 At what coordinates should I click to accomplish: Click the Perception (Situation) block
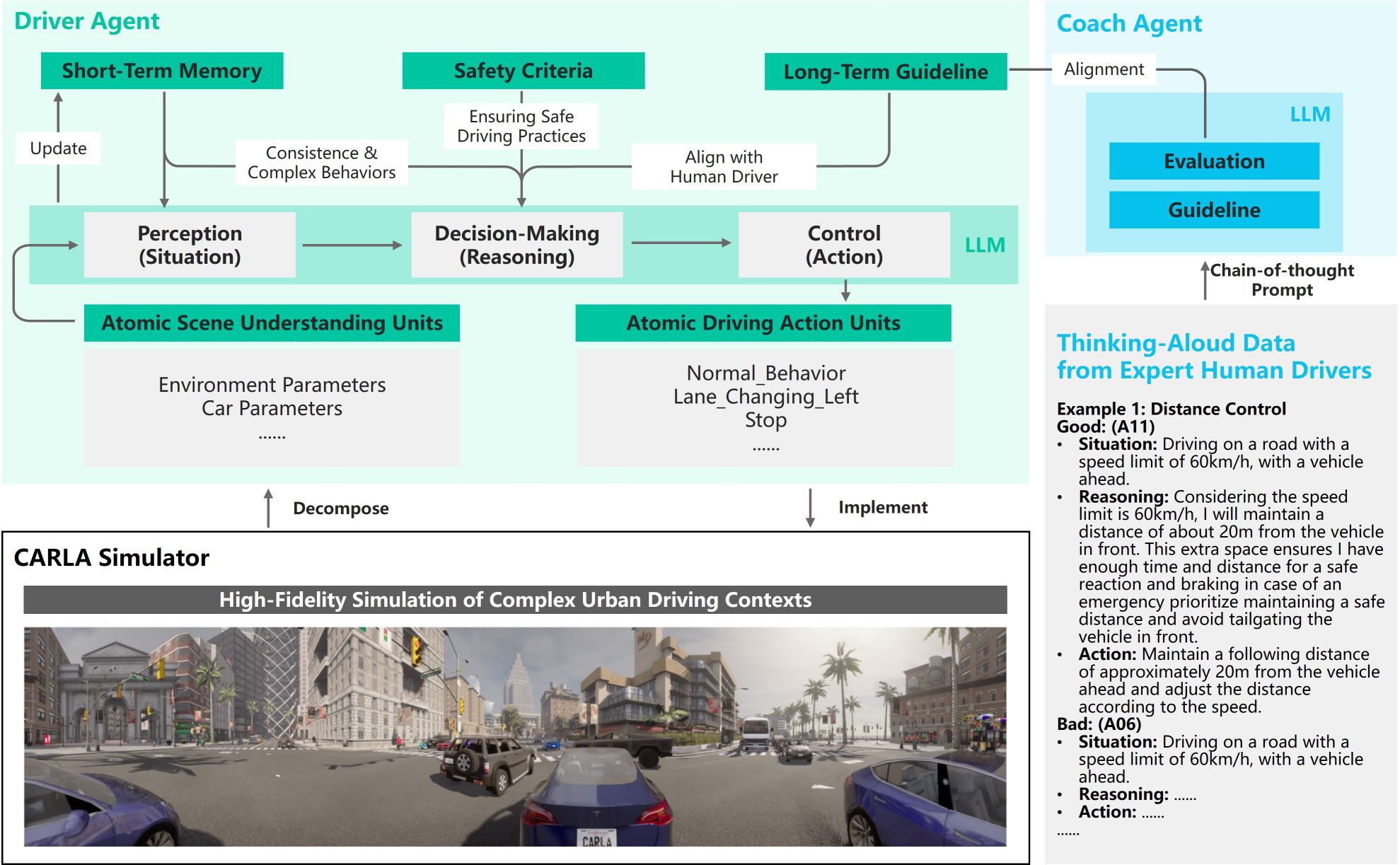[190, 245]
